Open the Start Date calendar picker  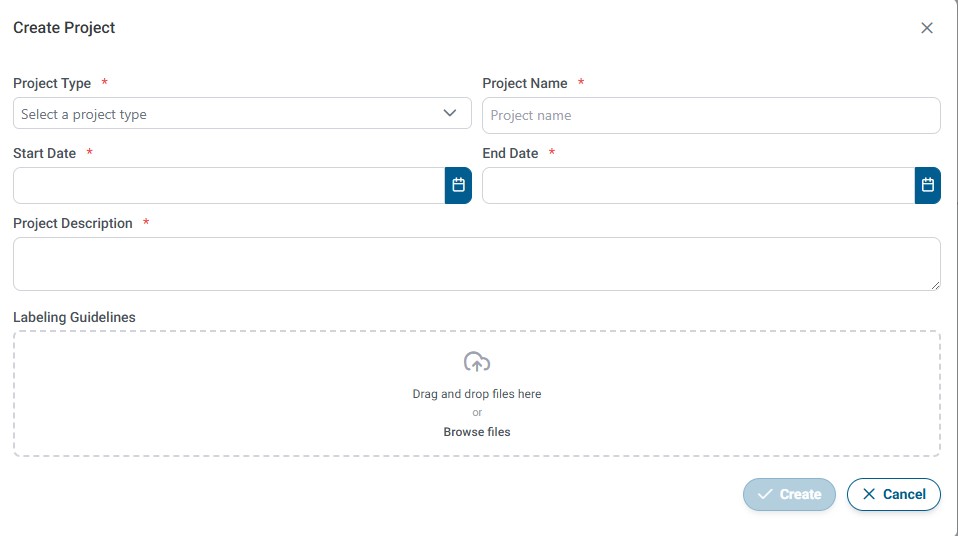click(458, 185)
